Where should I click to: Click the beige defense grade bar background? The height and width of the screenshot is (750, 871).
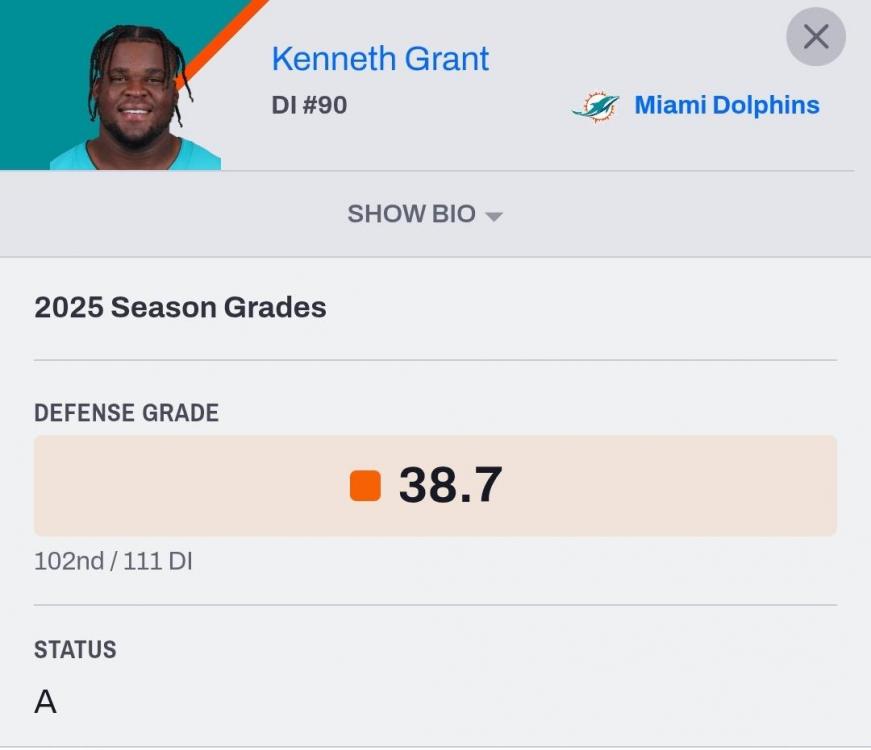(x=650, y=486)
